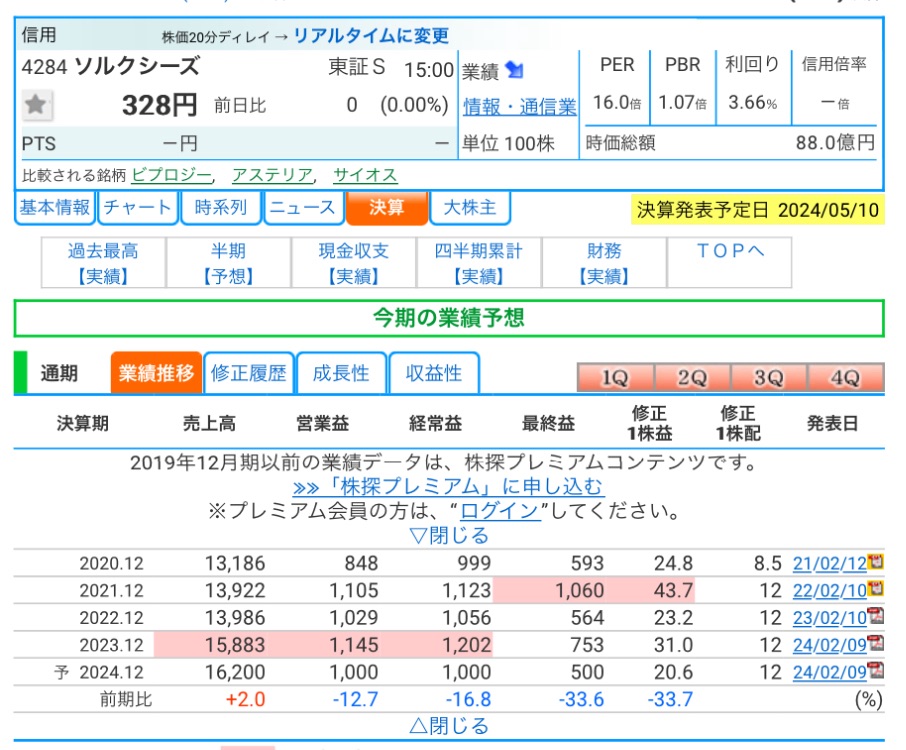Click the 営業益 column header

(x=322, y=424)
